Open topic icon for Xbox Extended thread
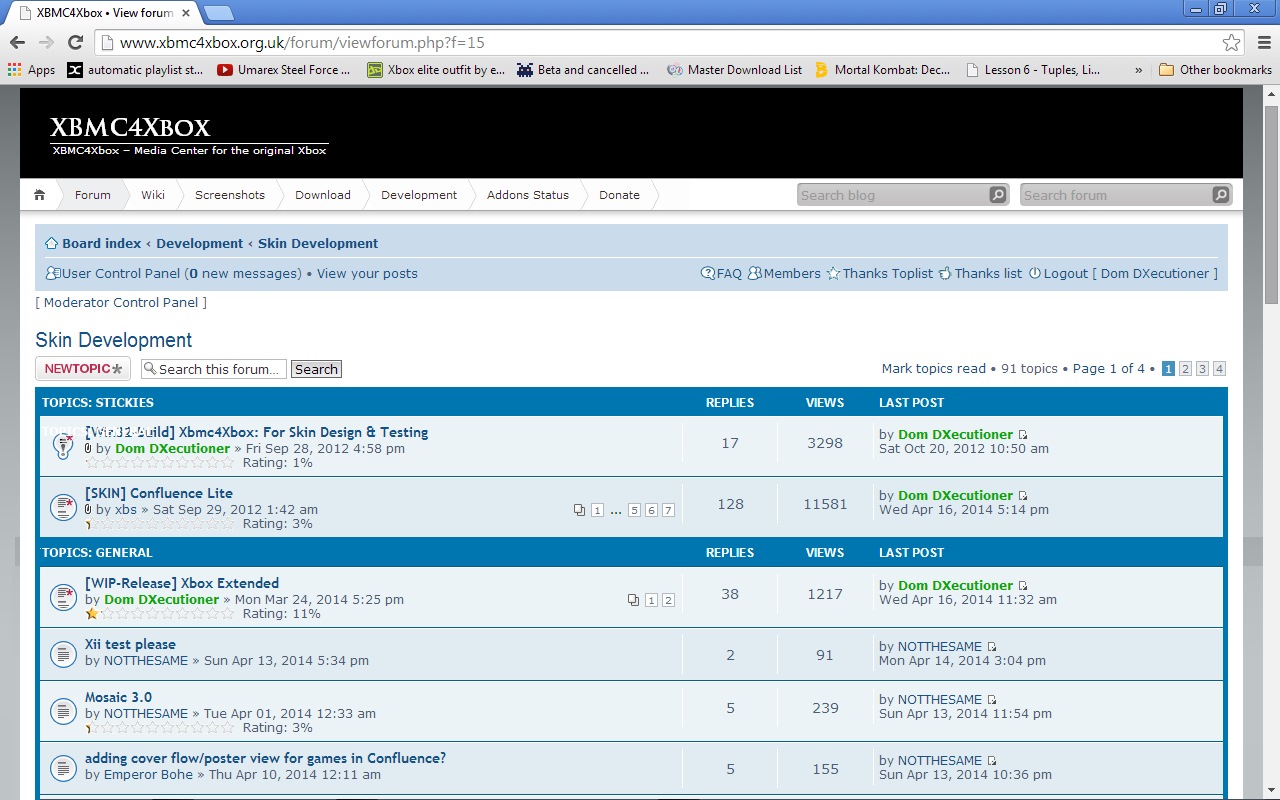Screen dimensions: 1280x800 point(63,597)
